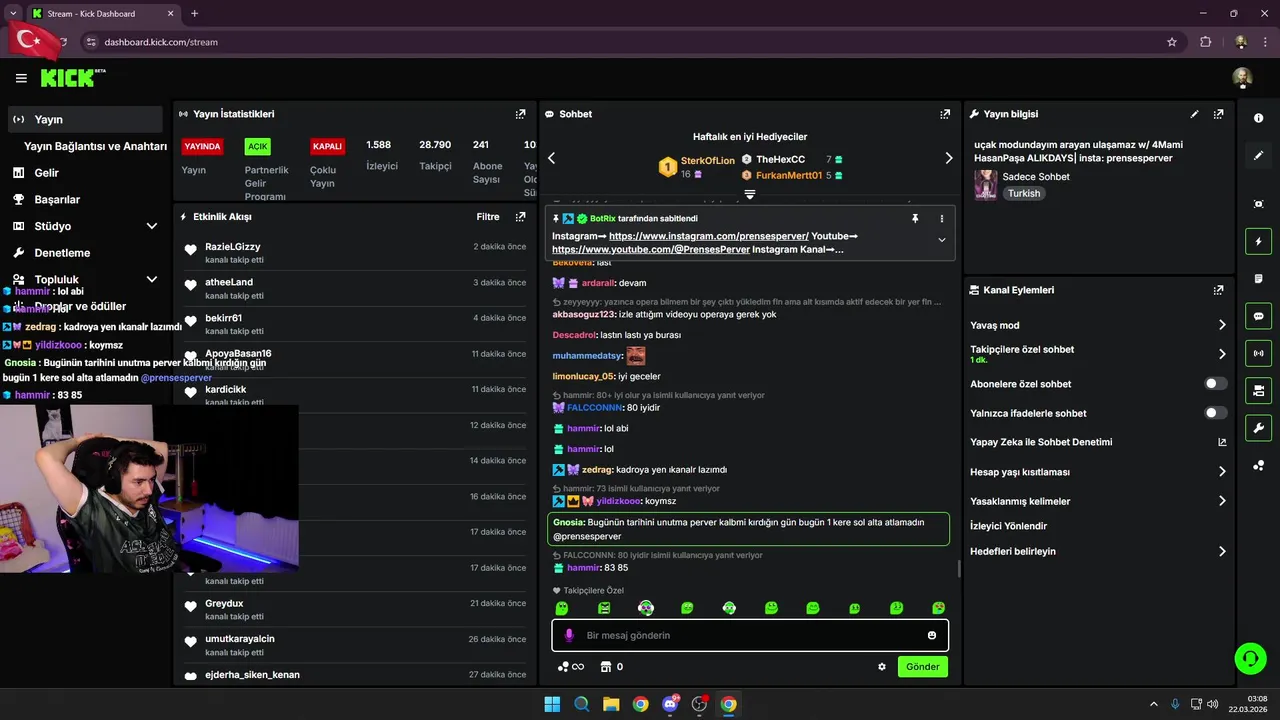Click the wrench icon in right sidebar
This screenshot has width=1280, height=720.
[x=1258, y=428]
